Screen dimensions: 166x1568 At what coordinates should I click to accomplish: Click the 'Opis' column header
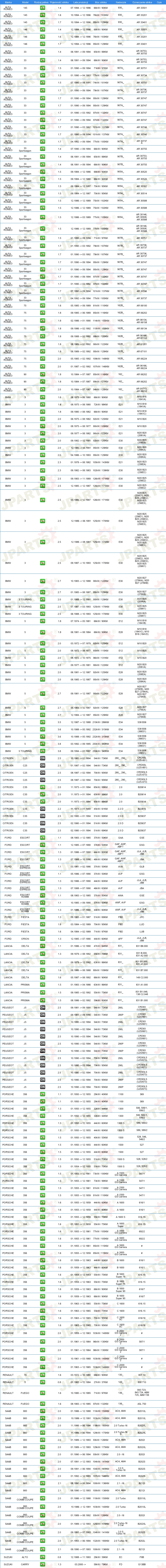[159, 2]
